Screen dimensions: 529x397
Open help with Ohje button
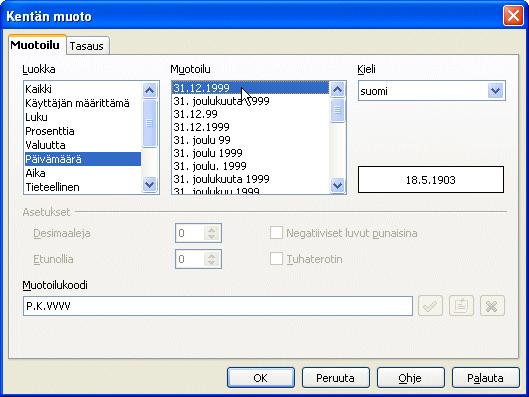(x=410, y=378)
